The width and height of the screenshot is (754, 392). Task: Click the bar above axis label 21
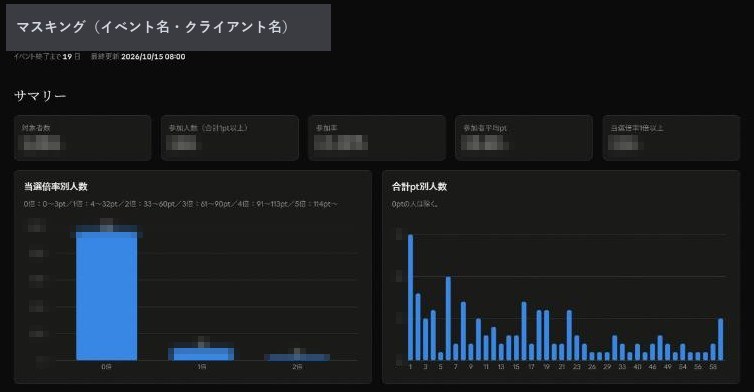[x=562, y=352]
